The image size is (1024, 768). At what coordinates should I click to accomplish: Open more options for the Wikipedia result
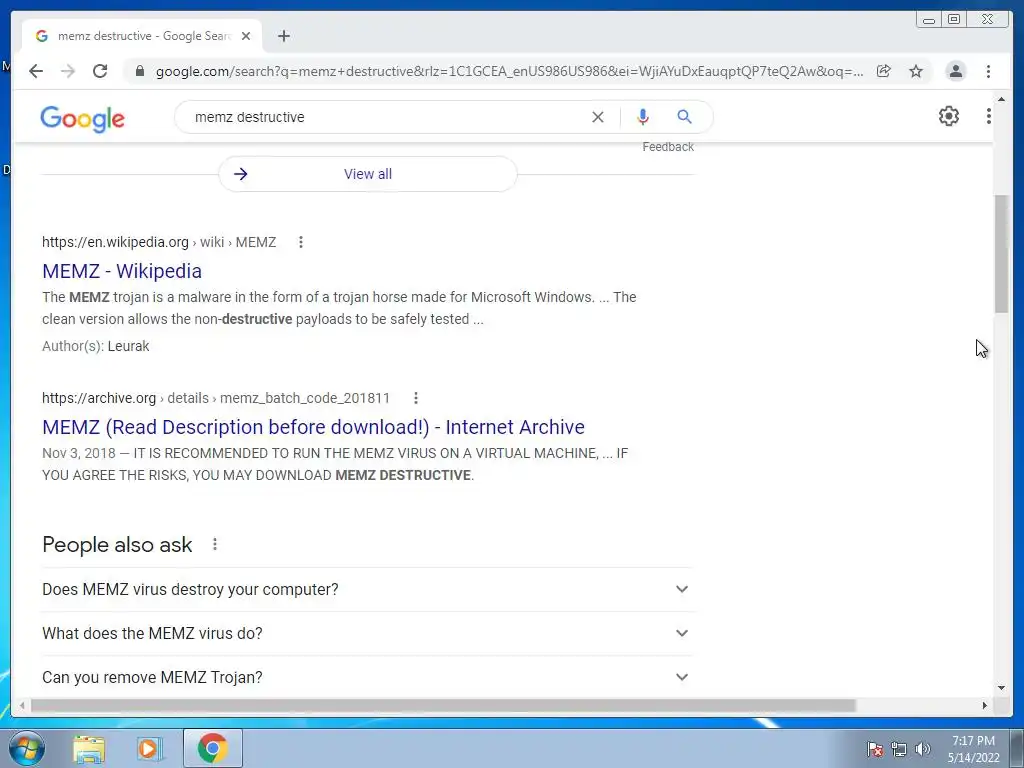click(x=300, y=242)
